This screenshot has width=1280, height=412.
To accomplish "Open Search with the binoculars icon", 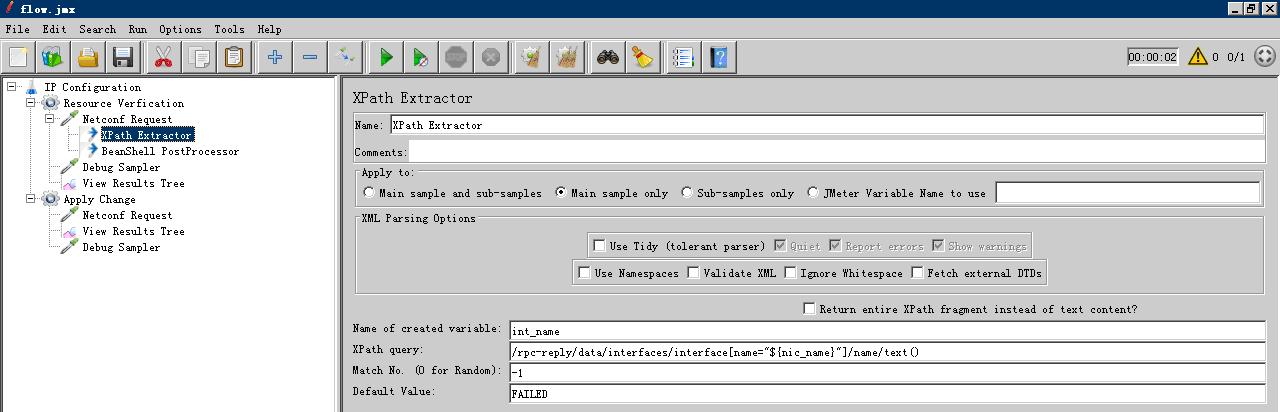I will (x=608, y=57).
